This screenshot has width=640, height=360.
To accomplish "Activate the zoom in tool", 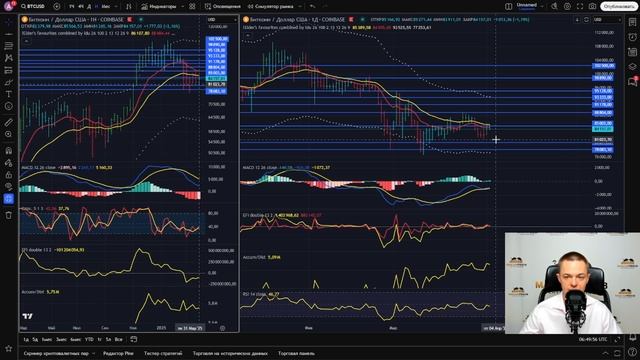I will (x=9, y=134).
